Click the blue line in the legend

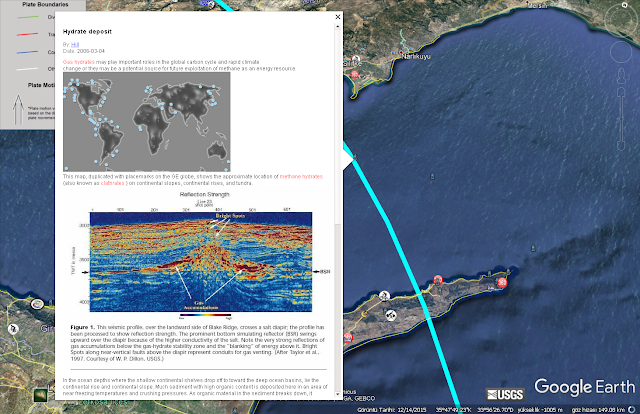28,52
